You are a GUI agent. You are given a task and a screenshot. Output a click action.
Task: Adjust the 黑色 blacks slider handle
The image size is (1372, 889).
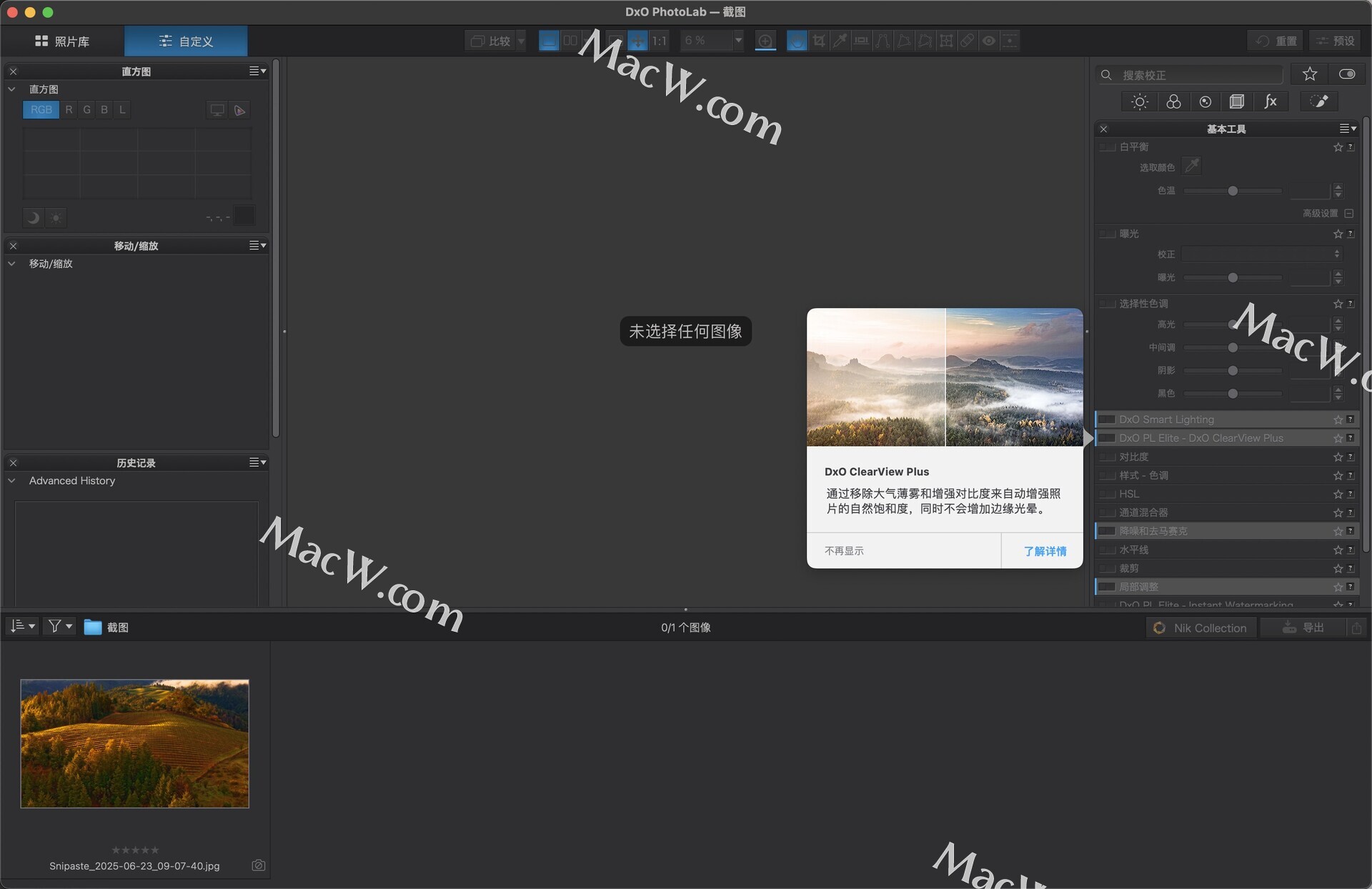1233,394
